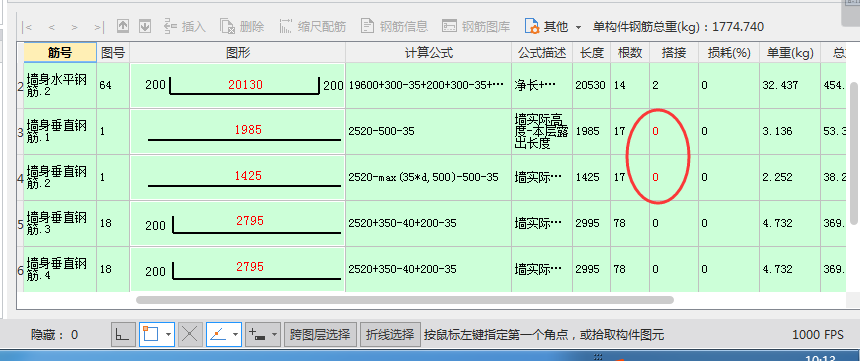860x361 pixels.
Task: Select 墙身垂直钢筋.2 row name cell
Action: click(60, 177)
